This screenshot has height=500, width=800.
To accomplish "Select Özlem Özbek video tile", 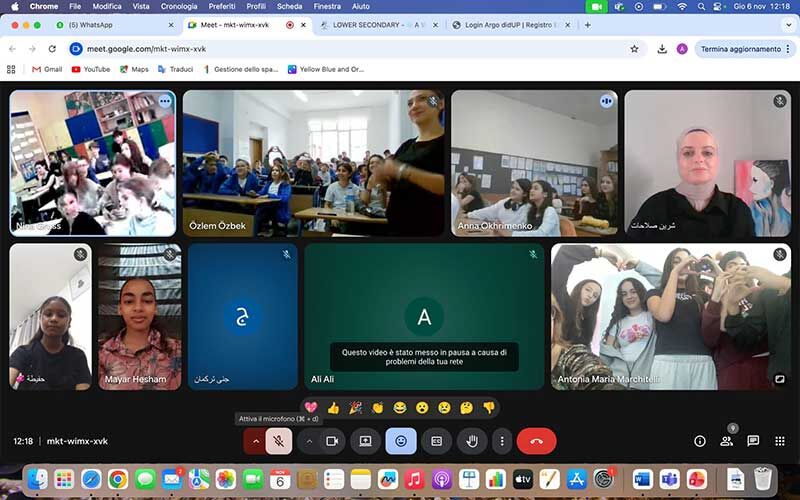I will pyautogui.click(x=313, y=163).
